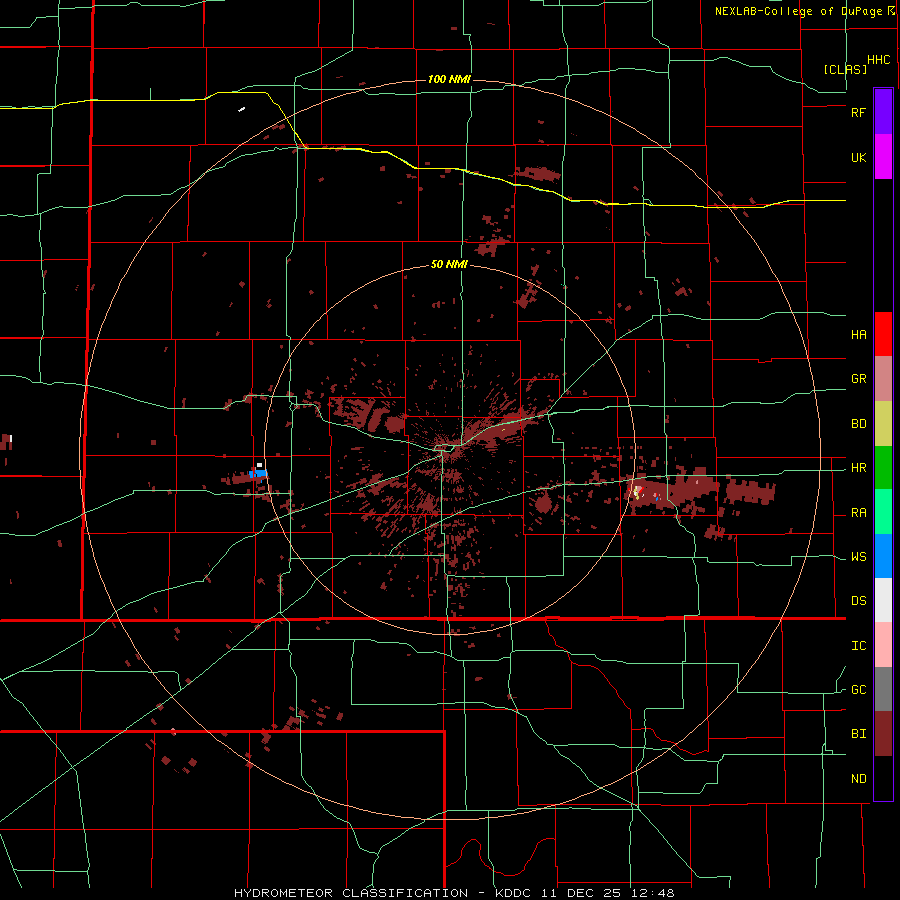This screenshot has width=900, height=900.
Task: Click the 'HR' legend label
Action: click(x=859, y=468)
